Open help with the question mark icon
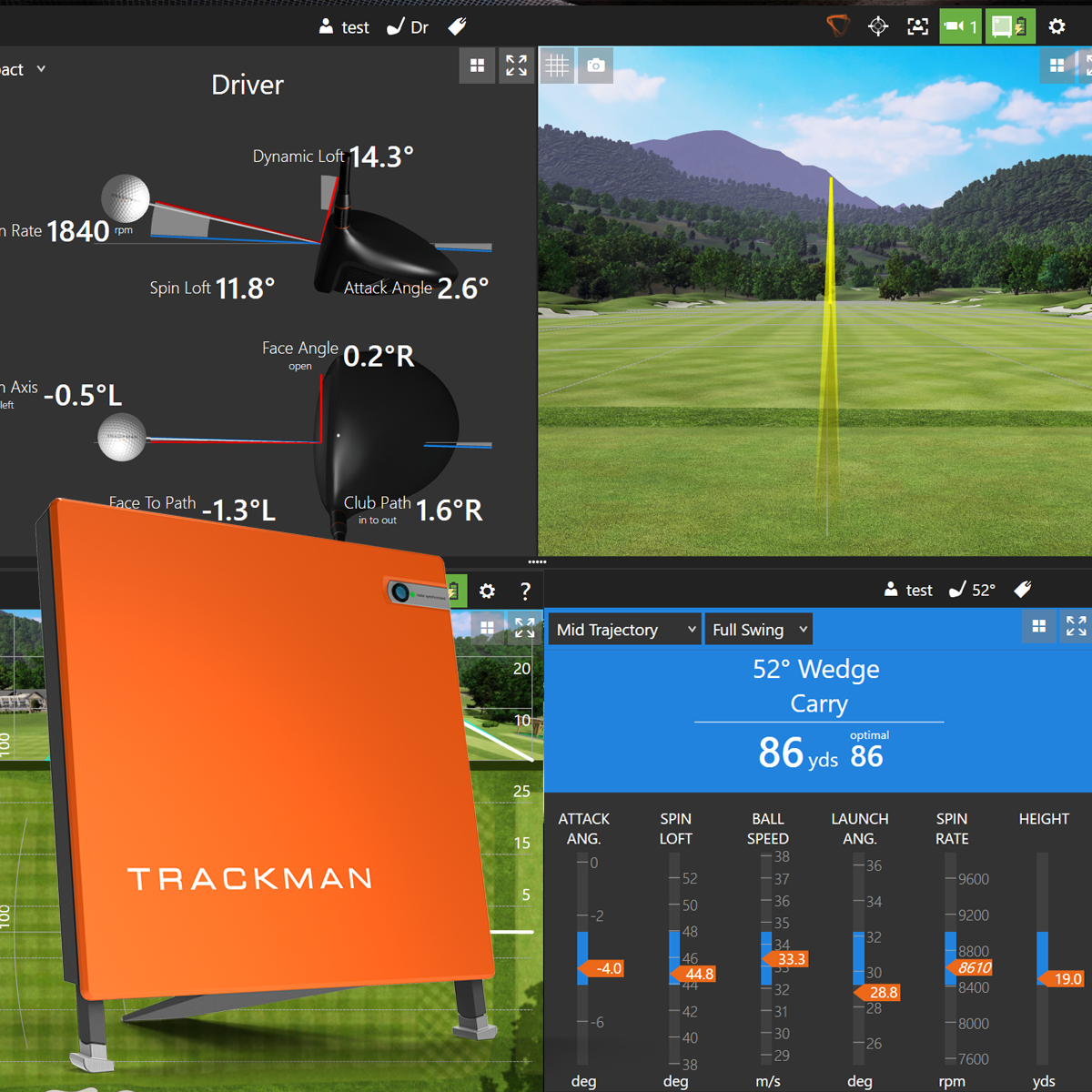Image resolution: width=1092 pixels, height=1092 pixels. (525, 591)
